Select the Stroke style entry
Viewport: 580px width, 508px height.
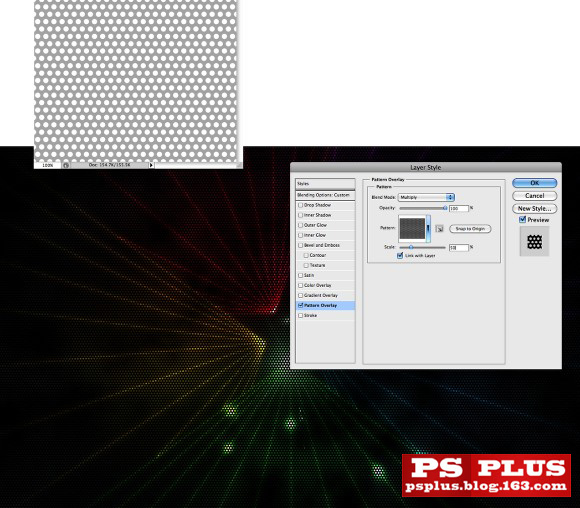[x=326, y=315]
